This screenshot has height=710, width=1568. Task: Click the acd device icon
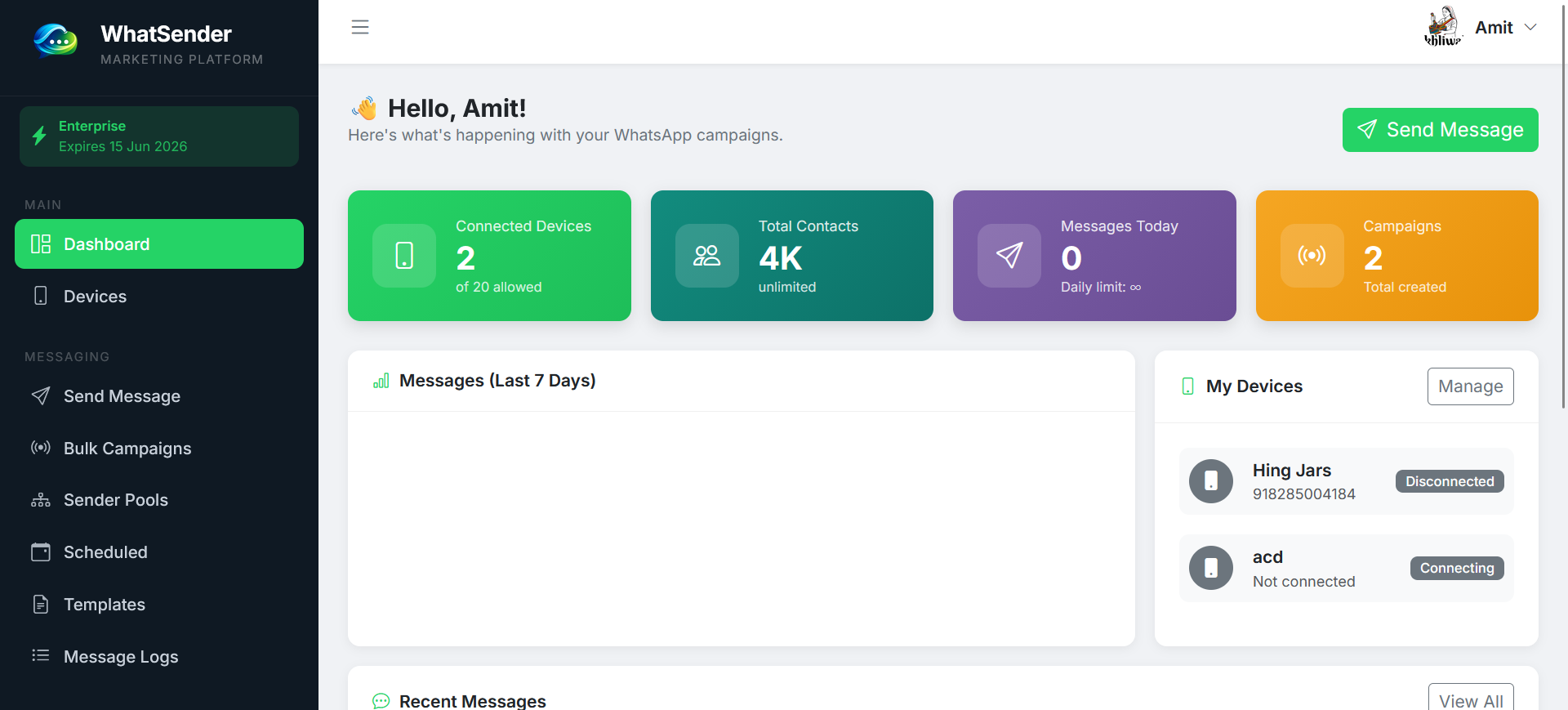point(1211,568)
